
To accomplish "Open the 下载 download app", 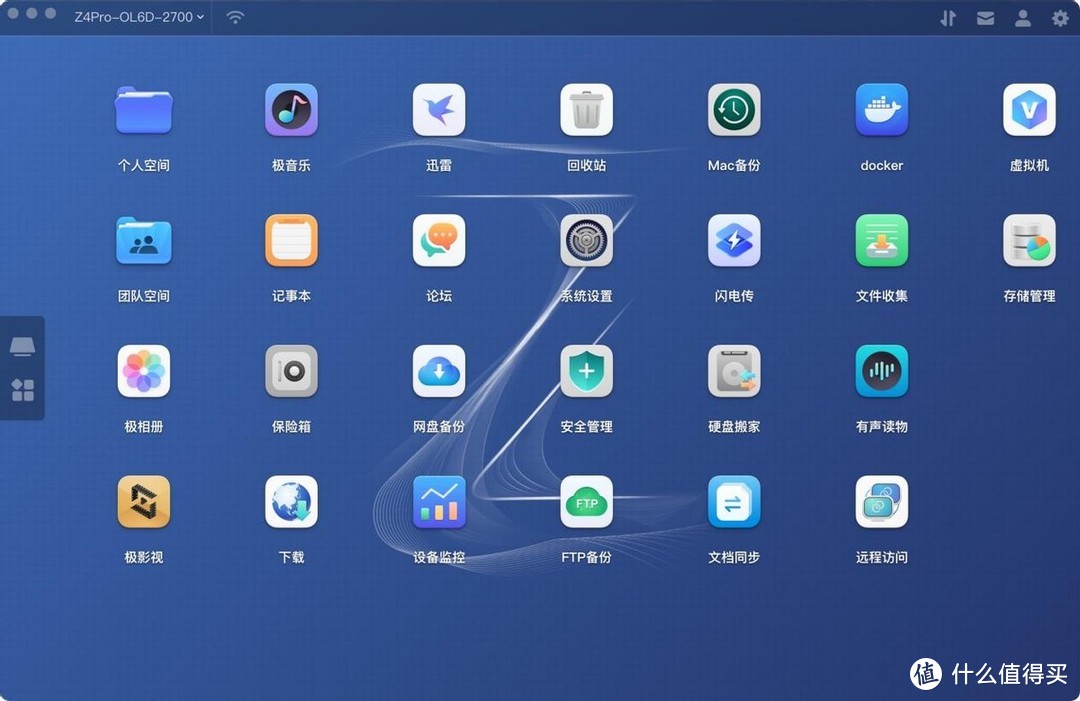I will (x=291, y=502).
